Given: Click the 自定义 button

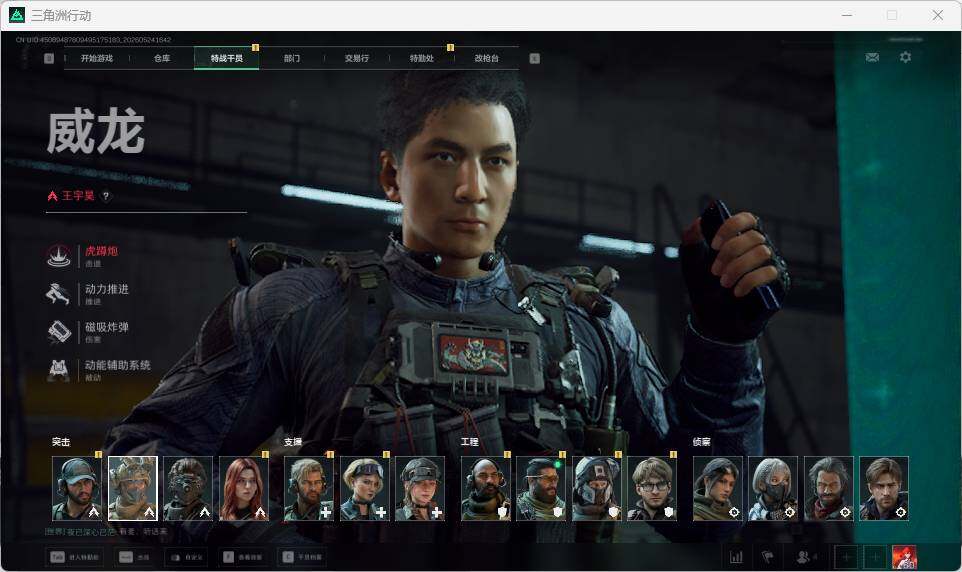Looking at the screenshot, I should (187, 557).
